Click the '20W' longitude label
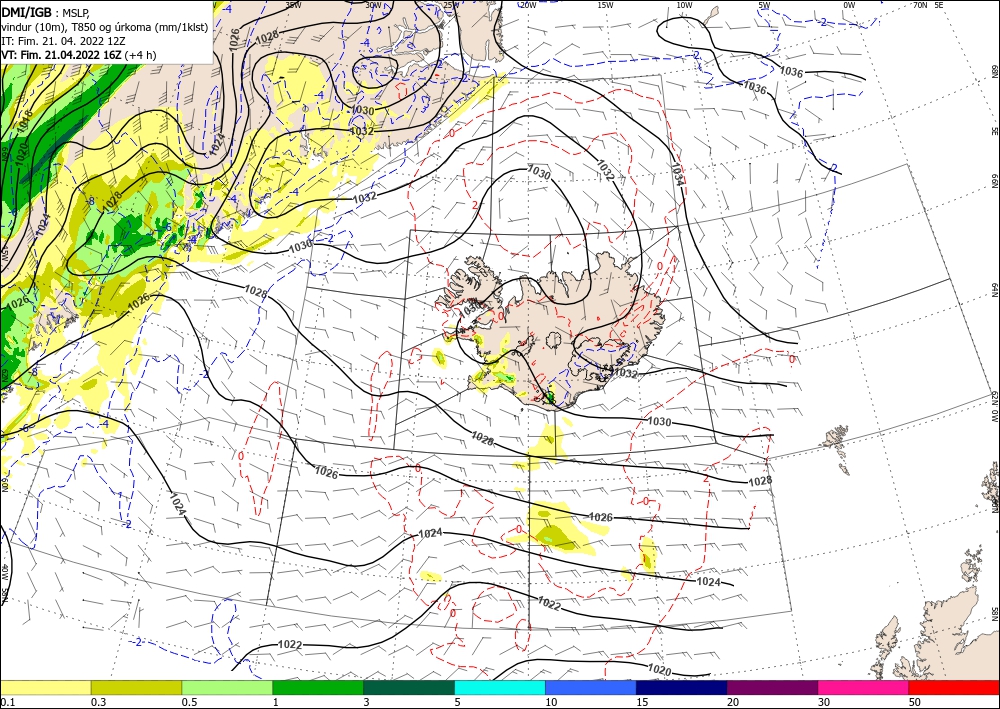The image size is (1000, 709). [x=528, y=5]
